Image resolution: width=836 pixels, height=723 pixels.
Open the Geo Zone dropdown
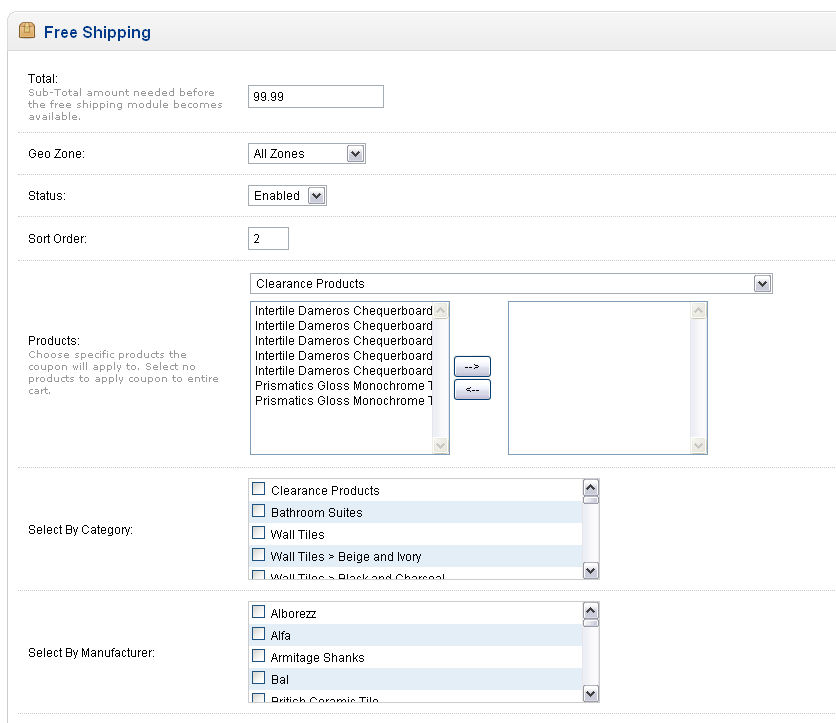[x=307, y=154]
